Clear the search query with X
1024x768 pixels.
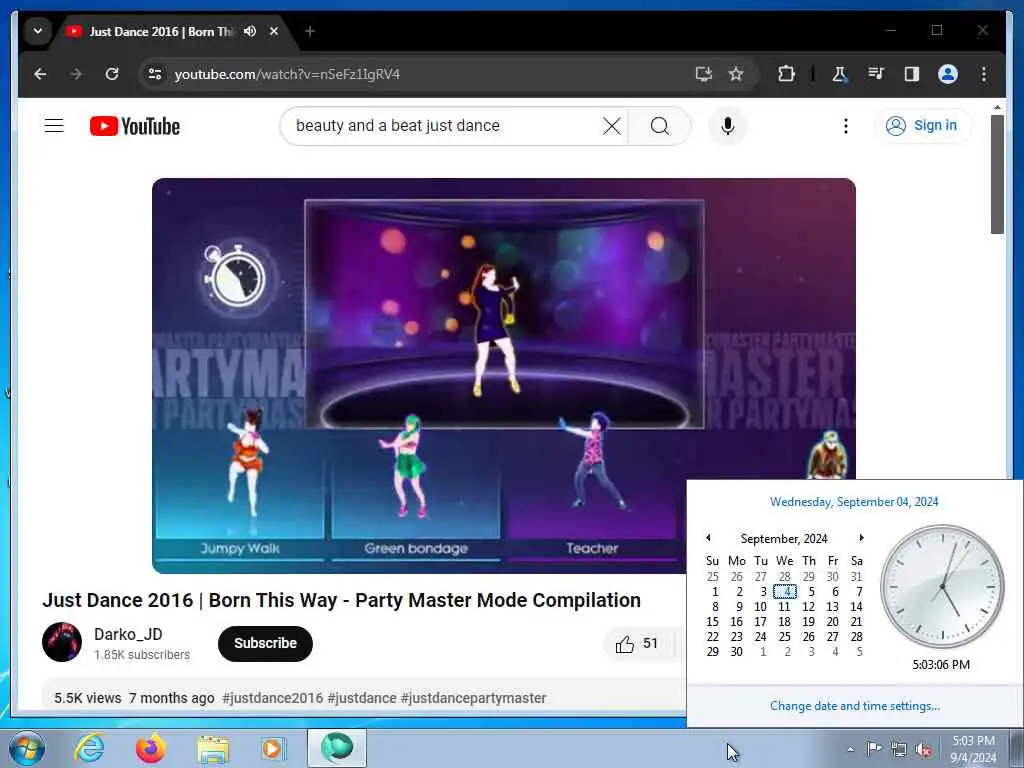click(612, 125)
